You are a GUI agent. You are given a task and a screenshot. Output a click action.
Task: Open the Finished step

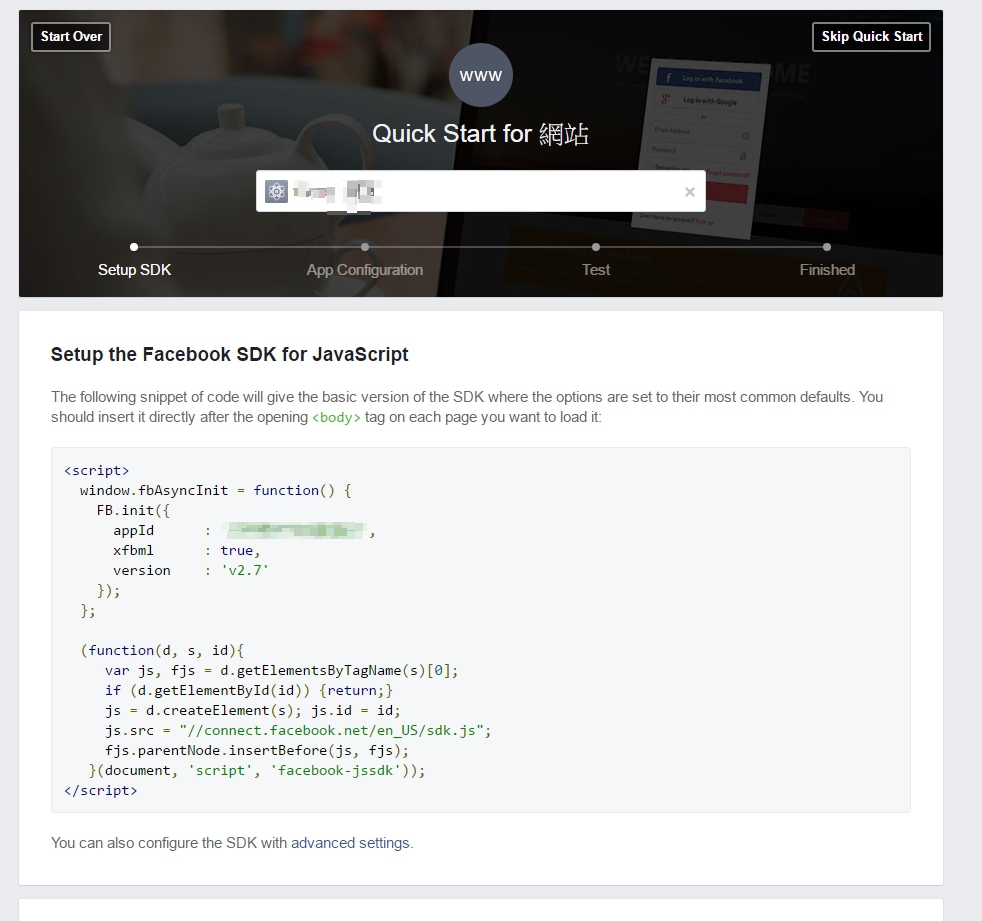coord(827,270)
